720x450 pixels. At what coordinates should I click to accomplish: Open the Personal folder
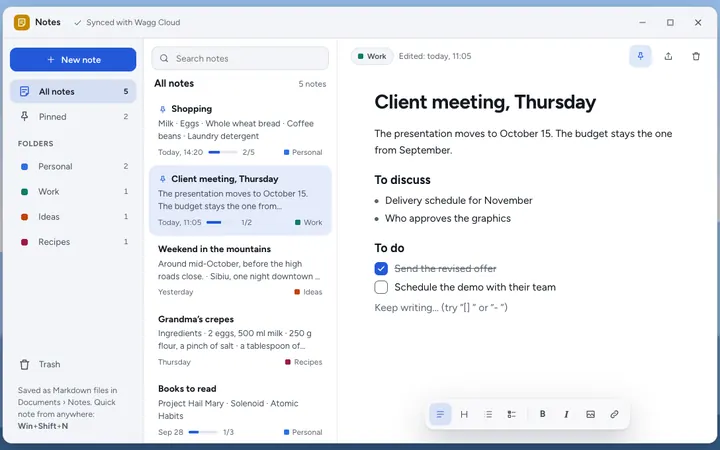[x=73, y=166]
